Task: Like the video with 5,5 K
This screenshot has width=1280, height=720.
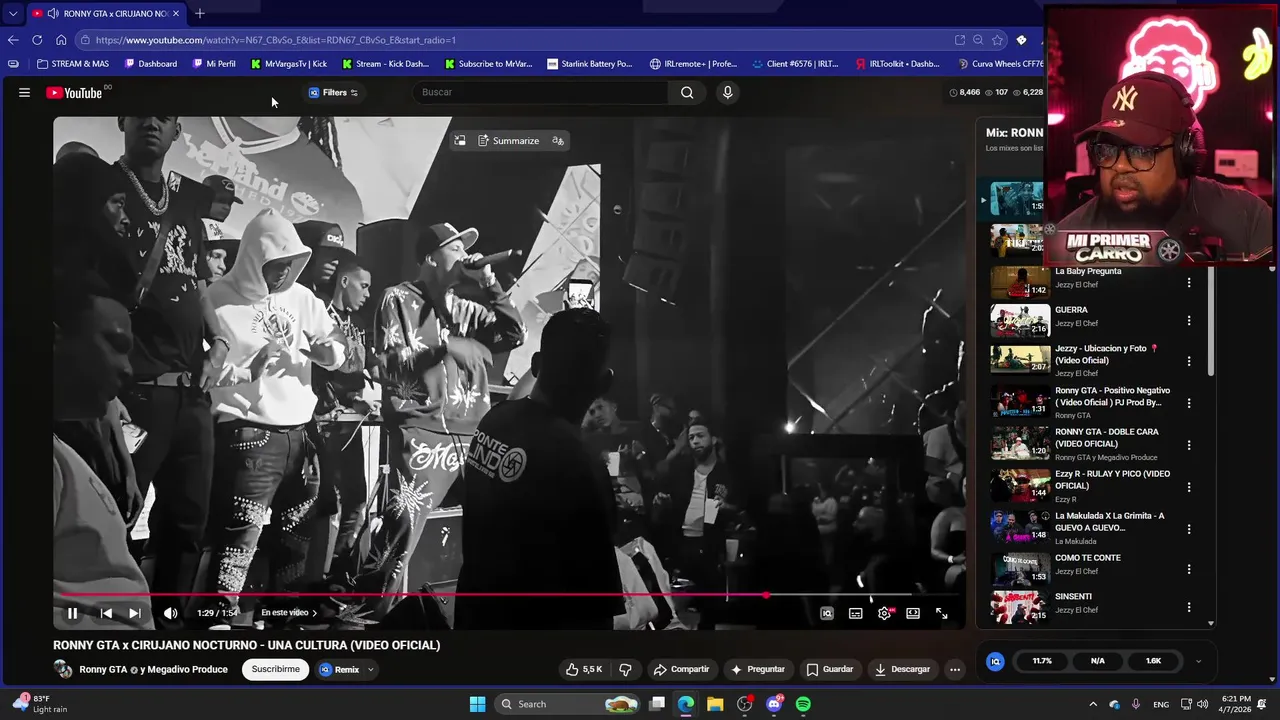Action: click(584, 669)
